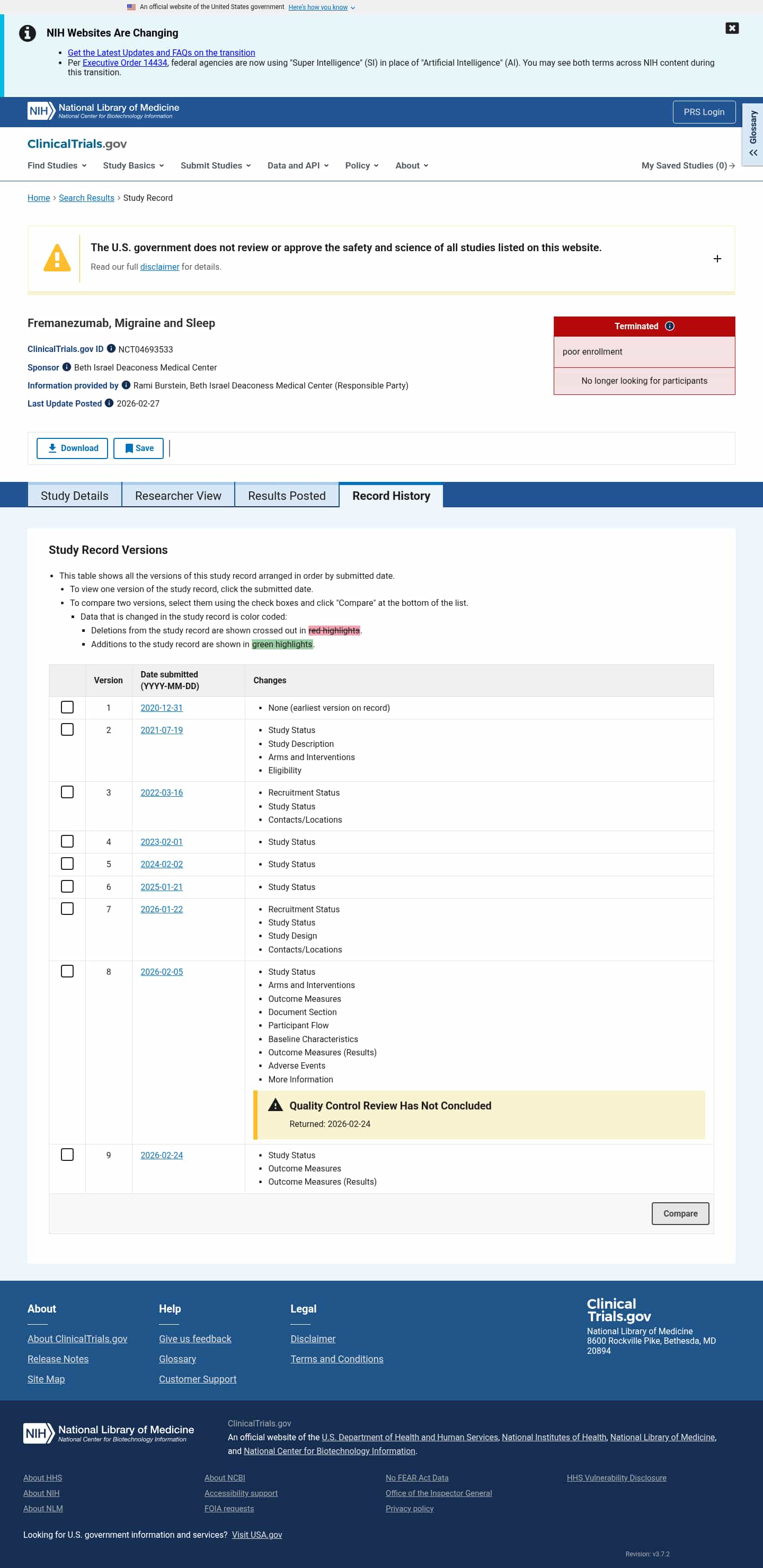Viewport: 763px width, 1568px height.
Task: Select the version 9 checkbox
Action: tap(67, 1155)
